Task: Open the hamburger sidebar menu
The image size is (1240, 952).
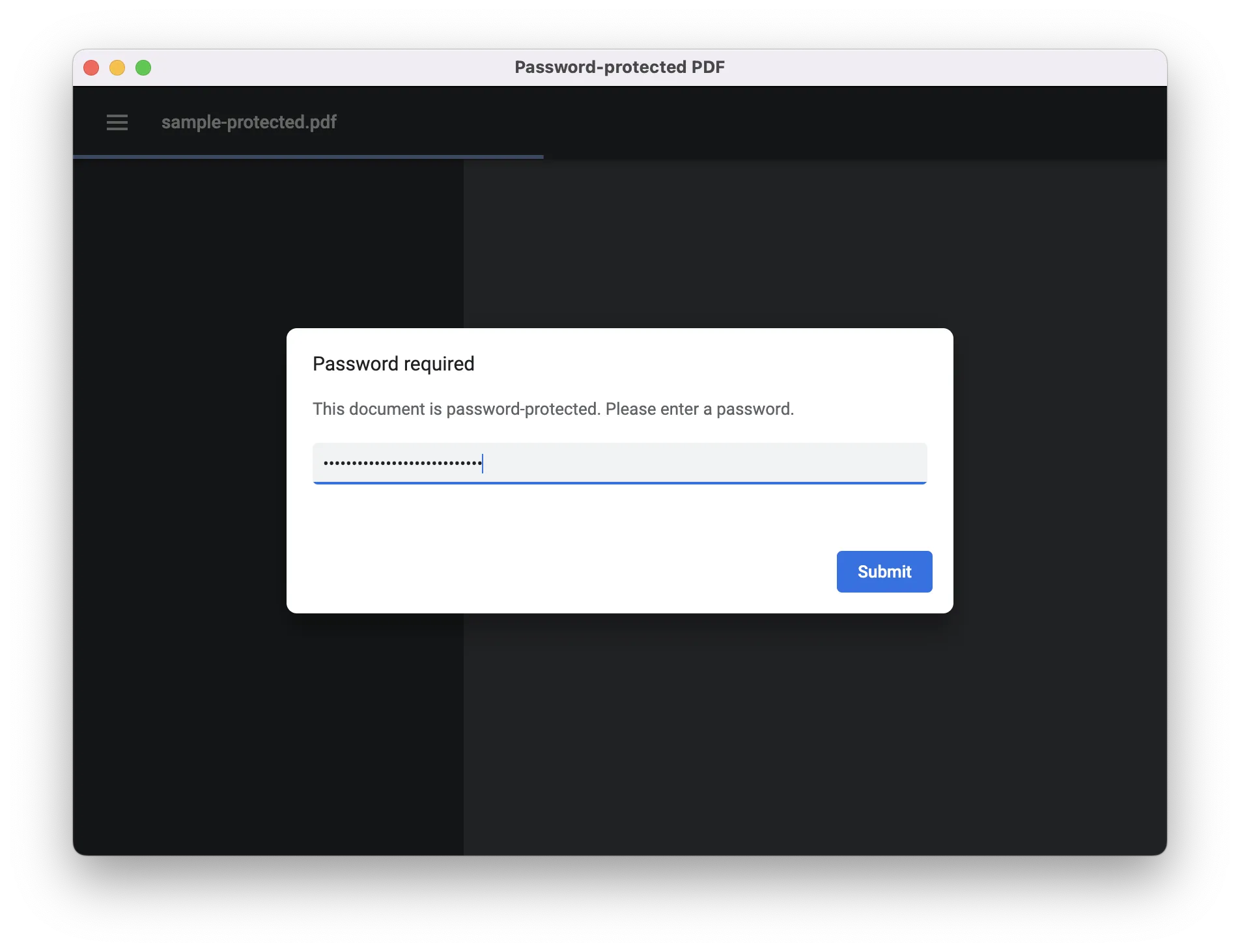Action: 117,122
